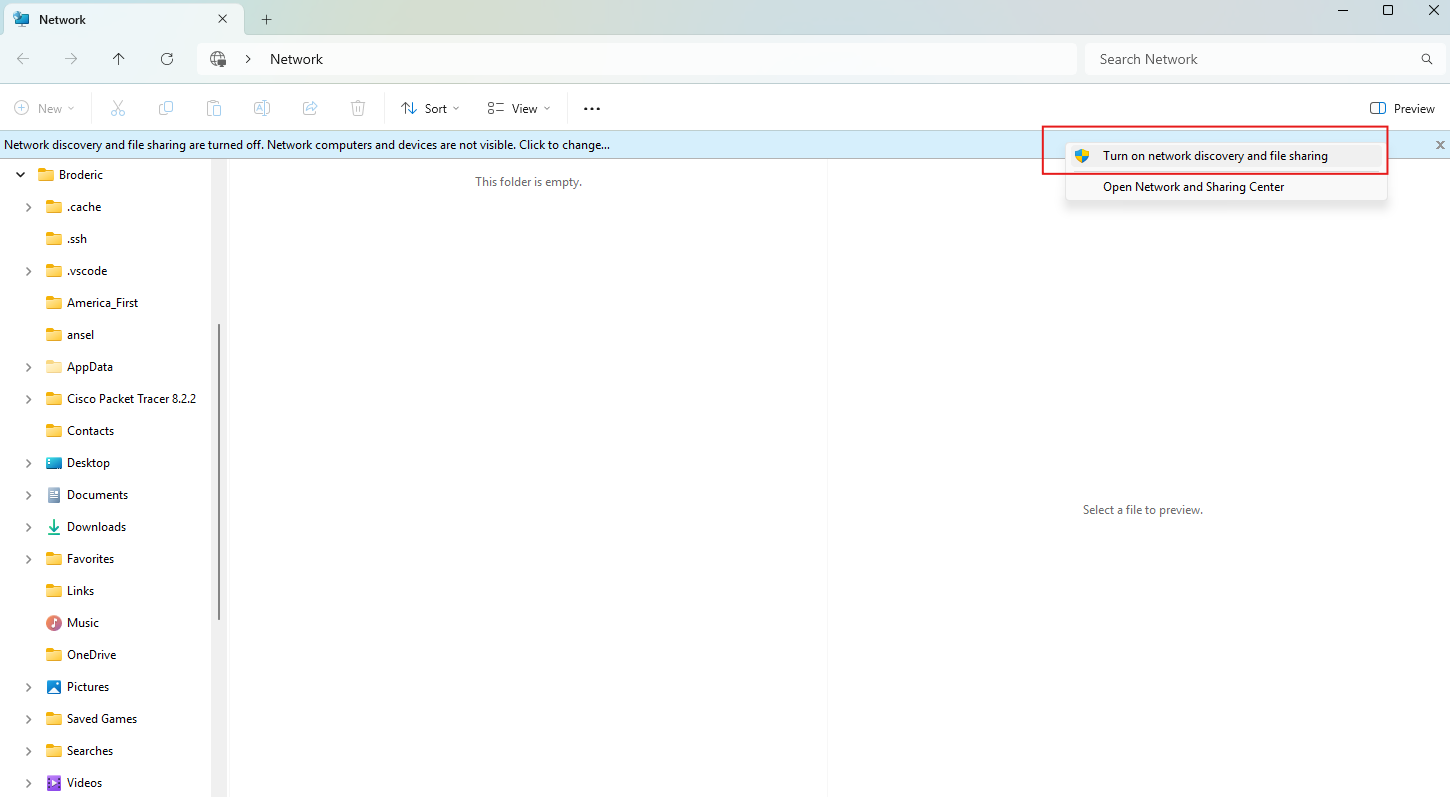Go up one directory level

point(119,59)
